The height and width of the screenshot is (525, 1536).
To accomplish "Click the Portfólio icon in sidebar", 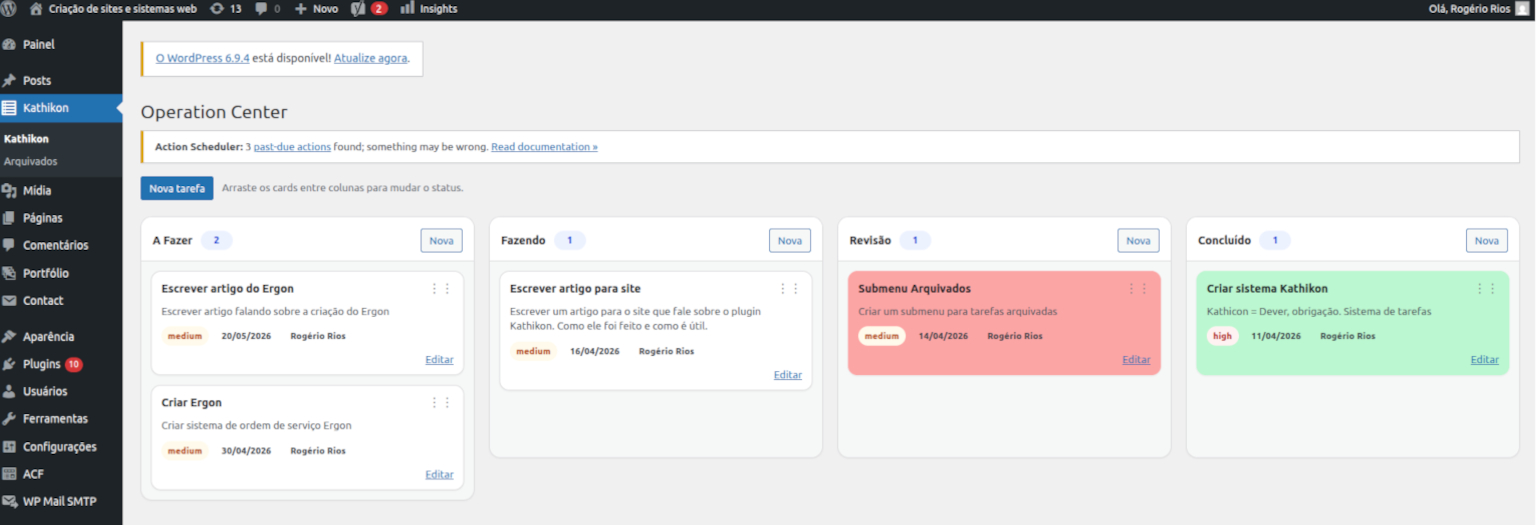I will (x=9, y=273).
